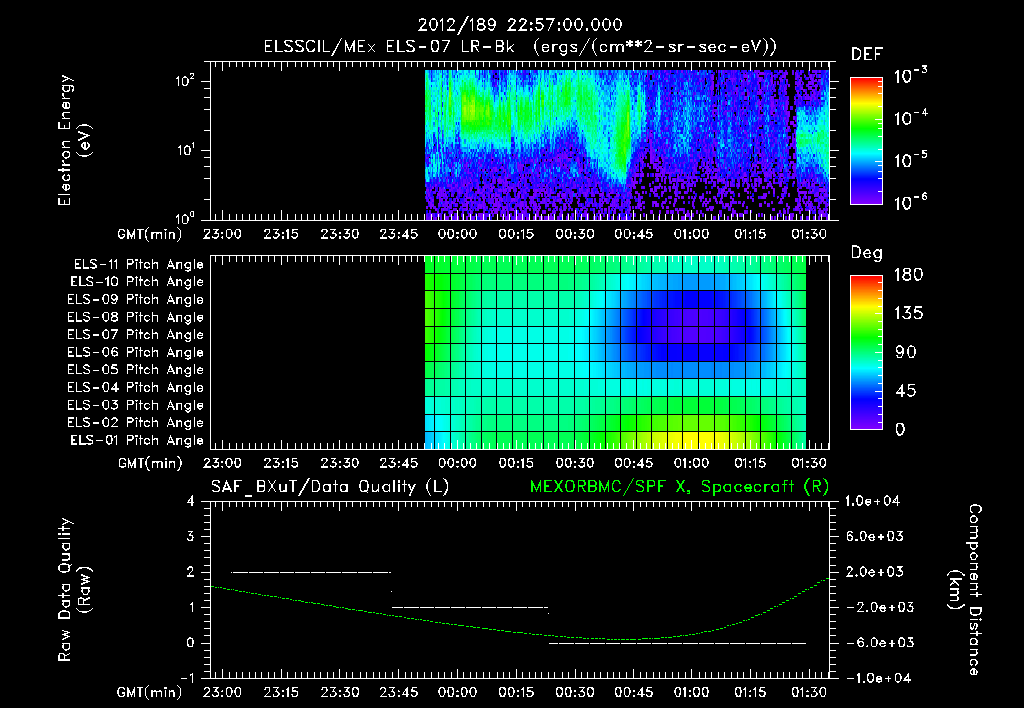Click the Raw Data Quality axis label

pyautogui.click(x=74, y=590)
